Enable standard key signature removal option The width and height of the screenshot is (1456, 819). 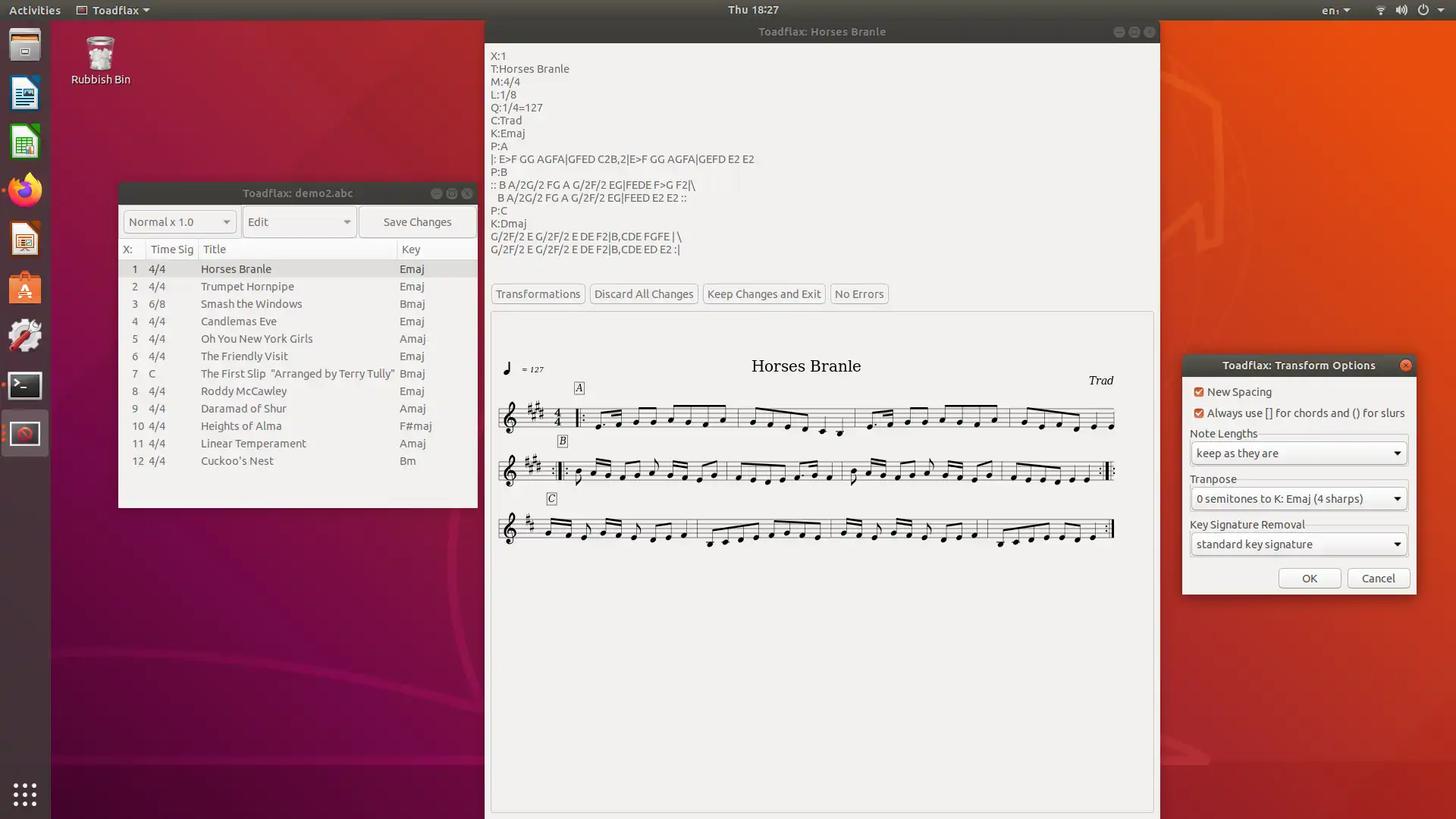point(1297,543)
